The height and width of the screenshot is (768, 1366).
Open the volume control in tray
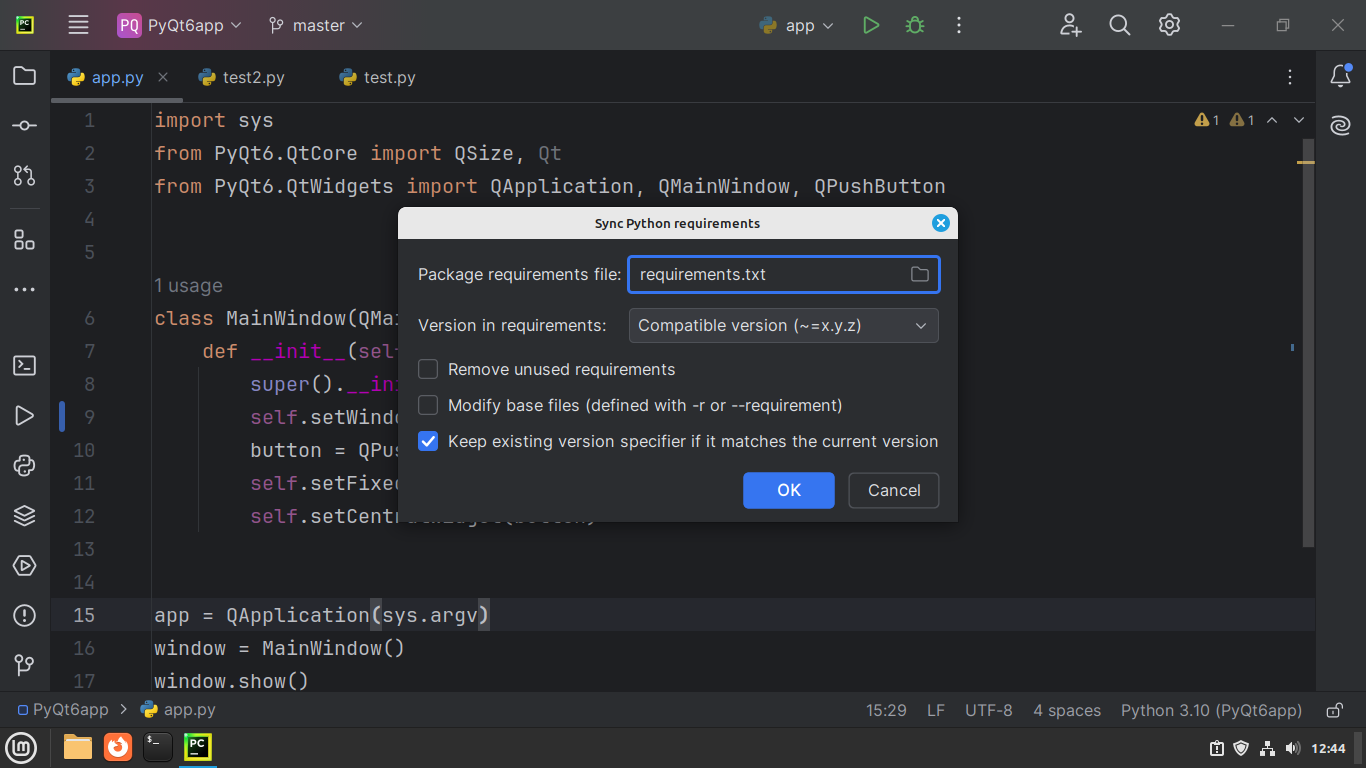[x=1293, y=748]
